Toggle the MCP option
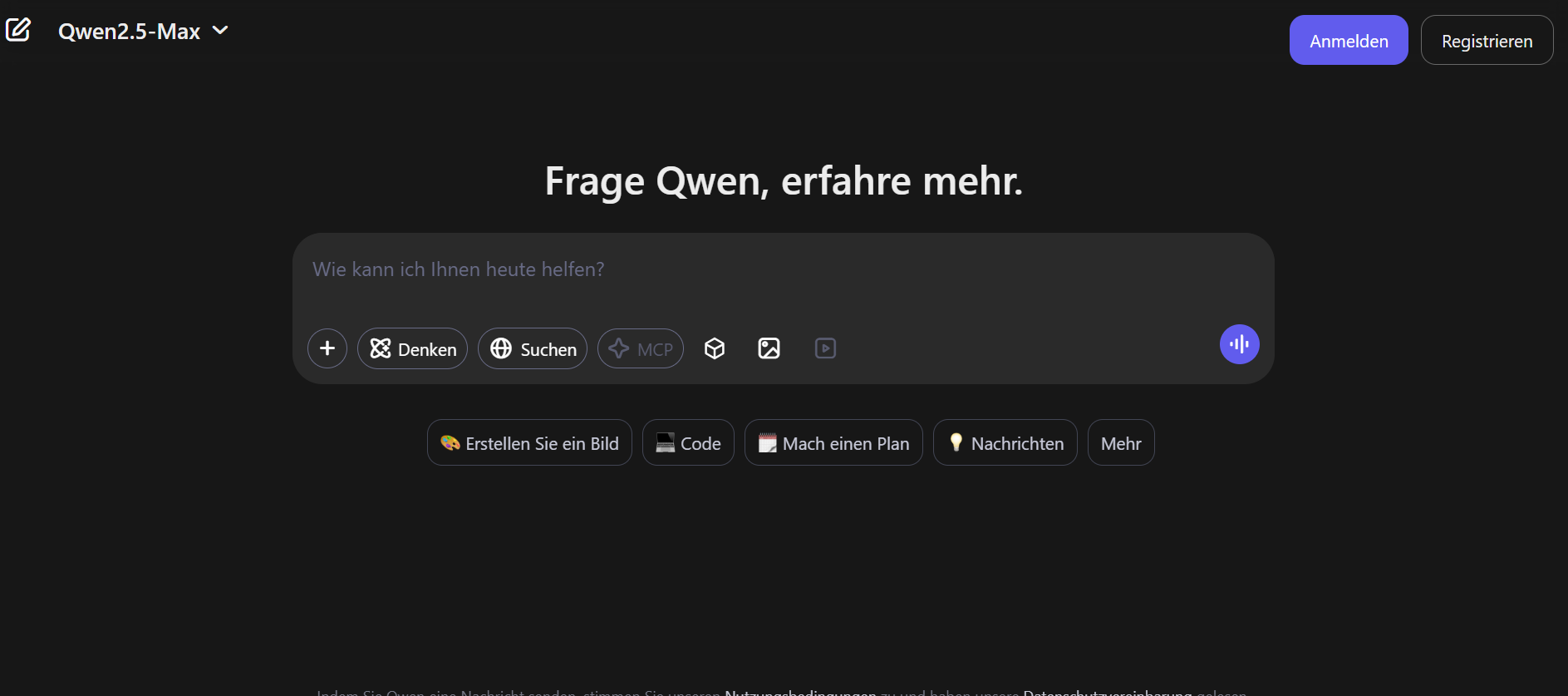 [x=641, y=348]
